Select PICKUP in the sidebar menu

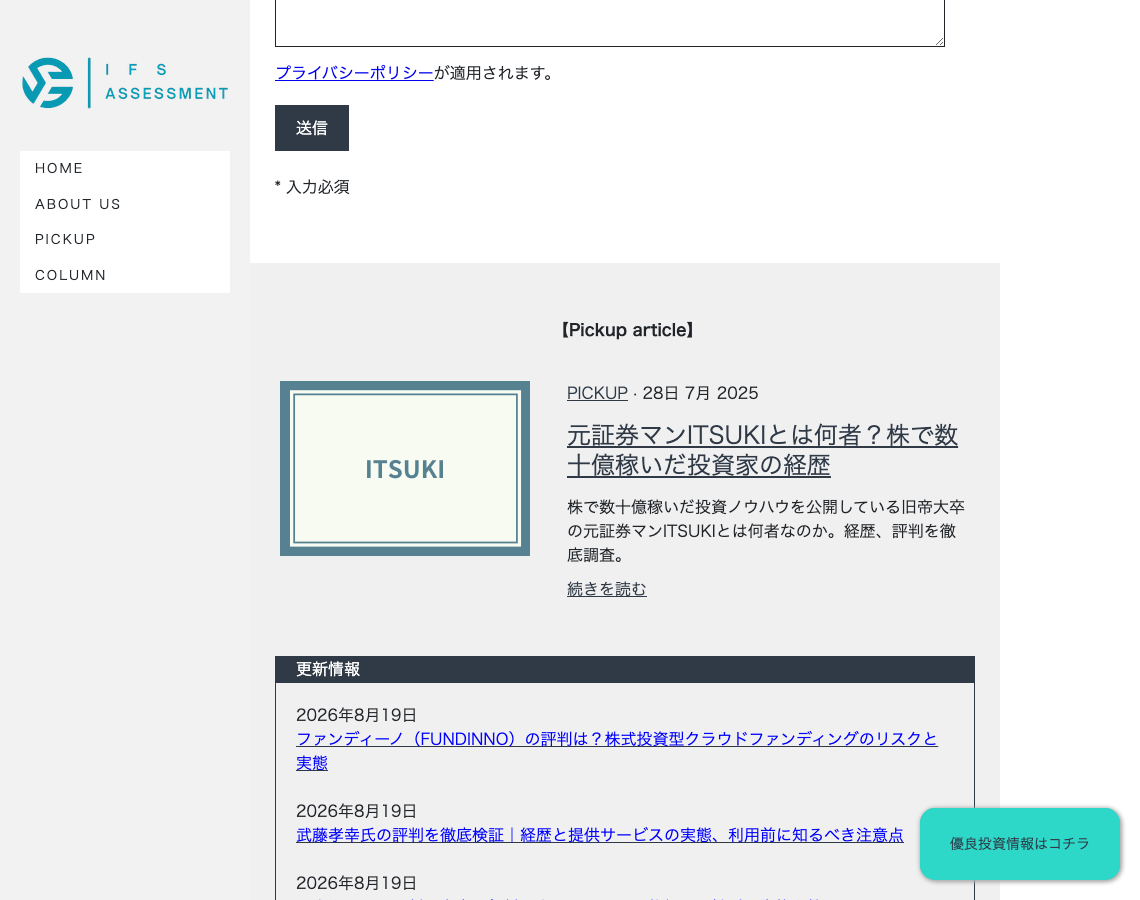[65, 239]
